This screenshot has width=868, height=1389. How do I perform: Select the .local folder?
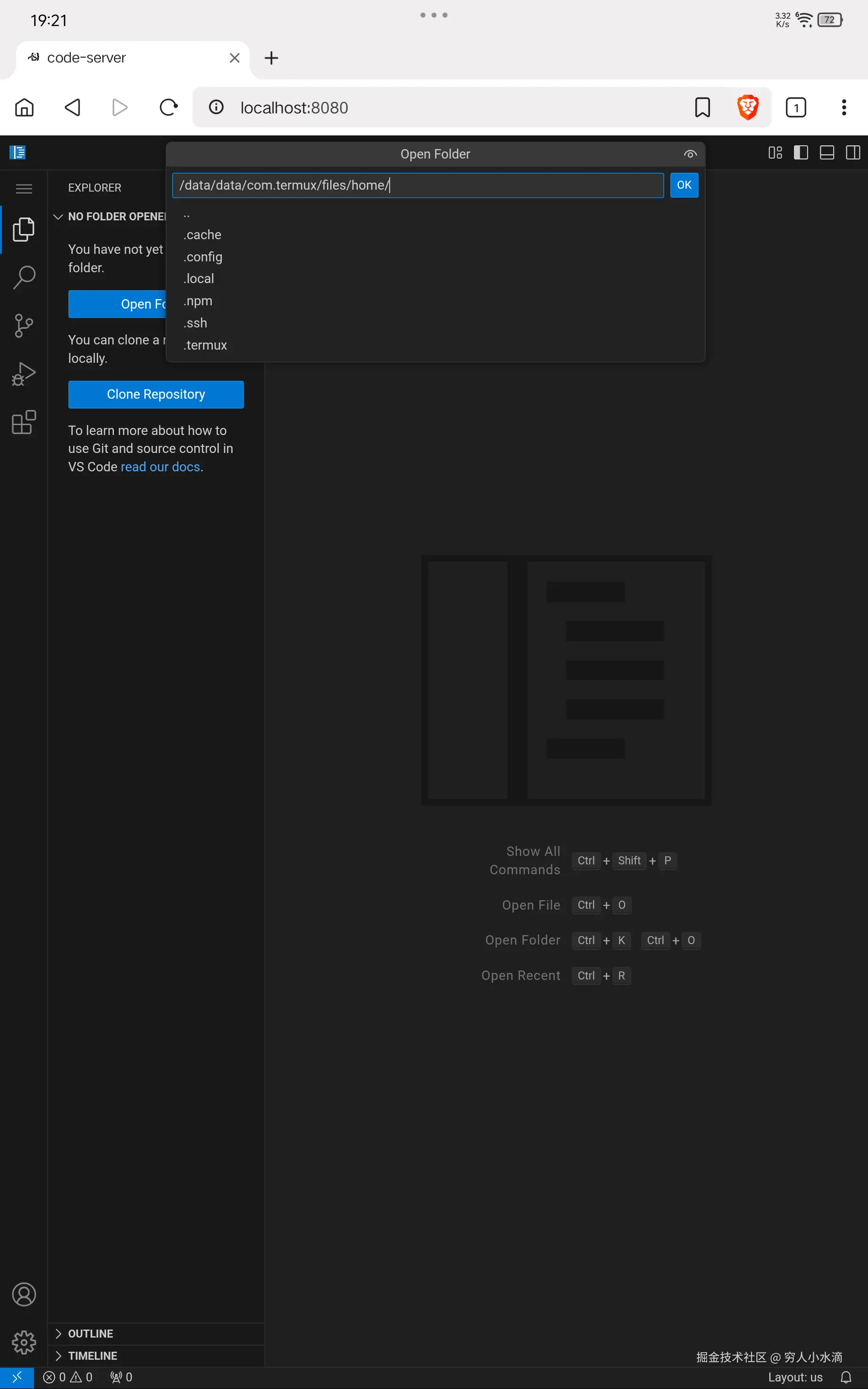click(x=435, y=279)
